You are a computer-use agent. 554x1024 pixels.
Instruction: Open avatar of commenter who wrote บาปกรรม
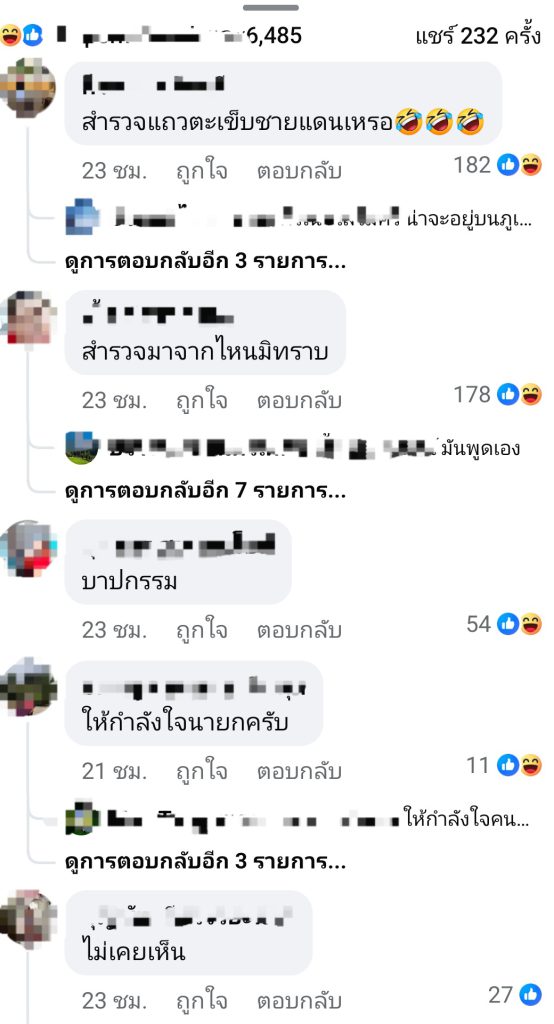[x=28, y=549]
